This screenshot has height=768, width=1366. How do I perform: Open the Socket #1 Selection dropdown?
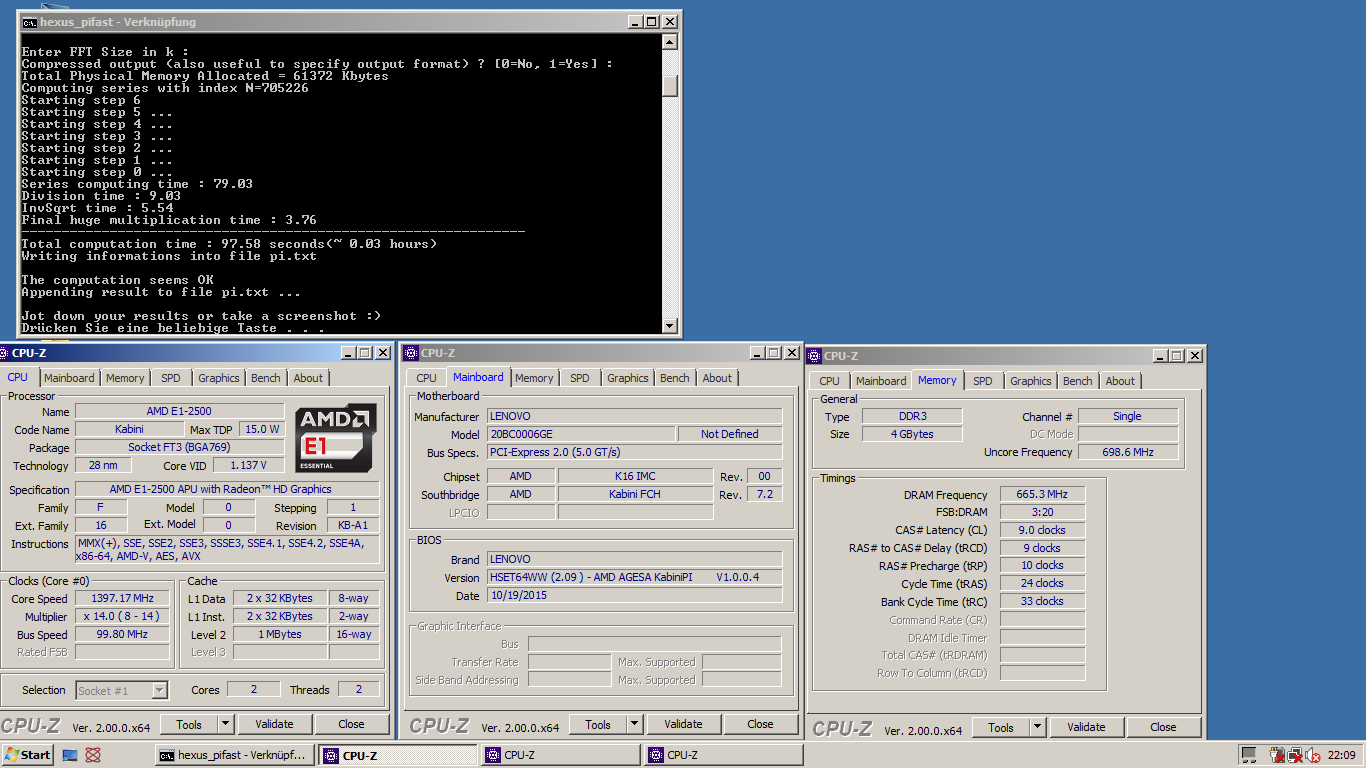pyautogui.click(x=159, y=690)
